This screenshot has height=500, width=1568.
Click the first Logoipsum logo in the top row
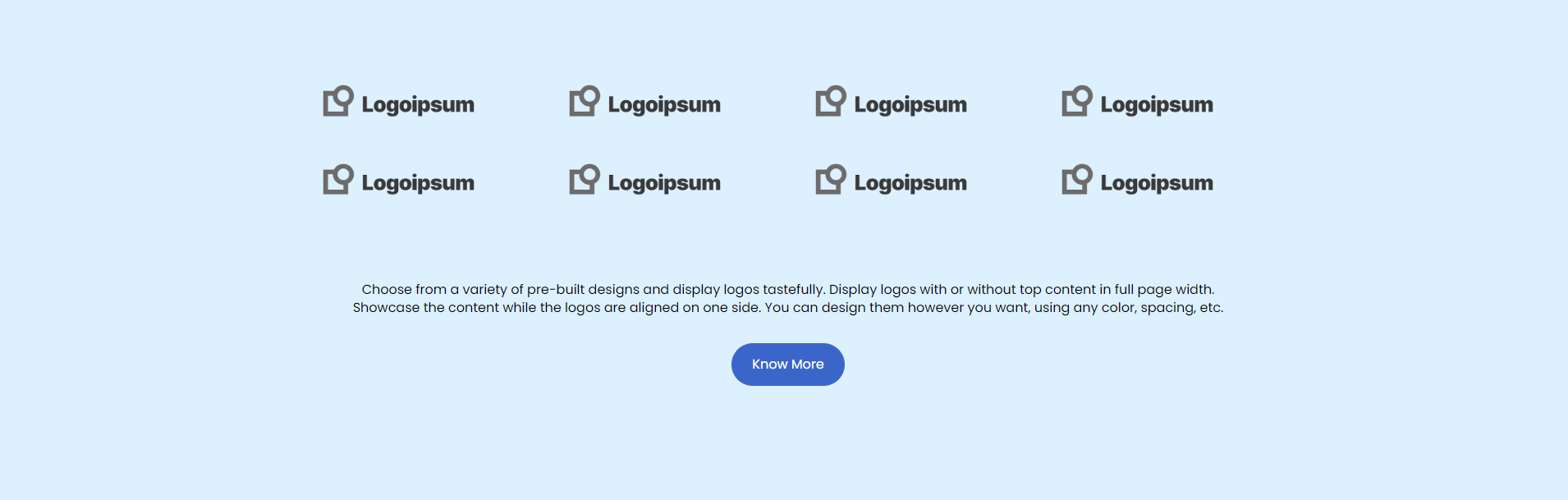(397, 103)
